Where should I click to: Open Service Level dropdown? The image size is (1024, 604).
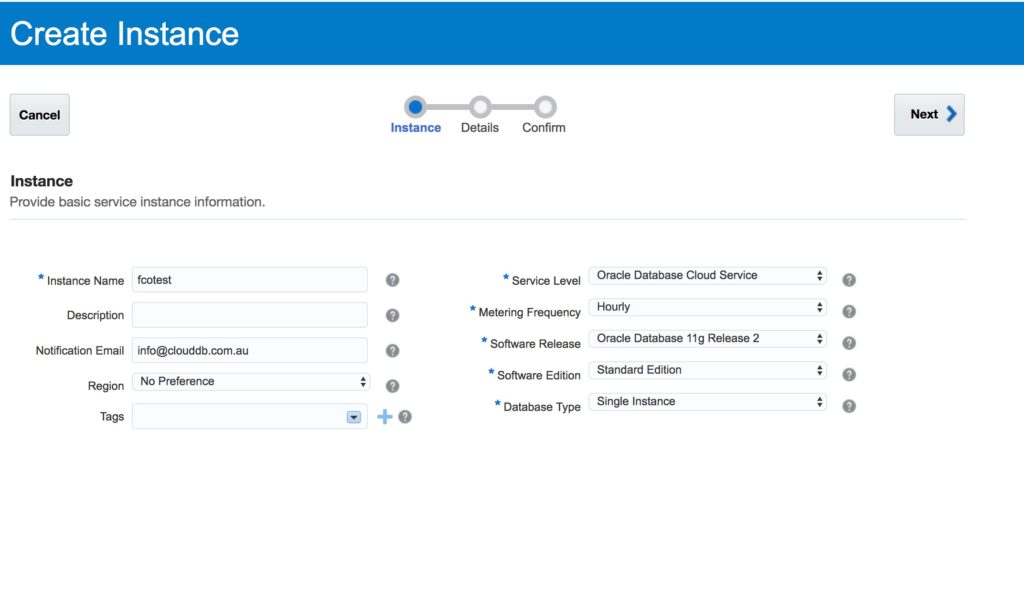707,276
